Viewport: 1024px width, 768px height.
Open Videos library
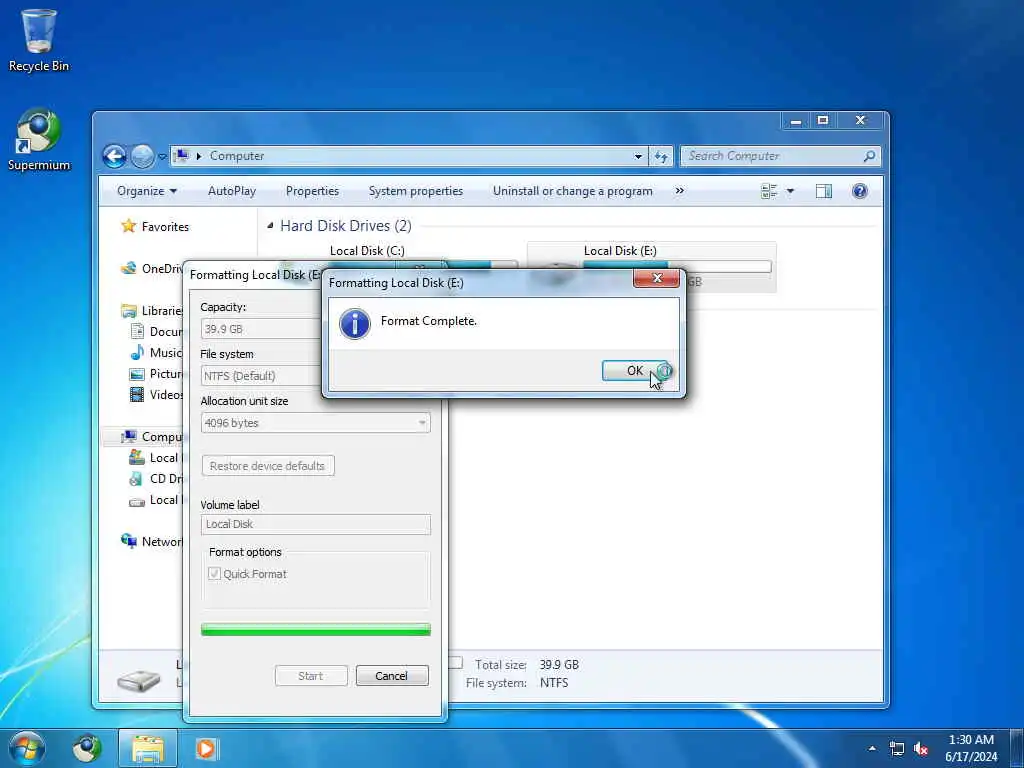point(157,394)
